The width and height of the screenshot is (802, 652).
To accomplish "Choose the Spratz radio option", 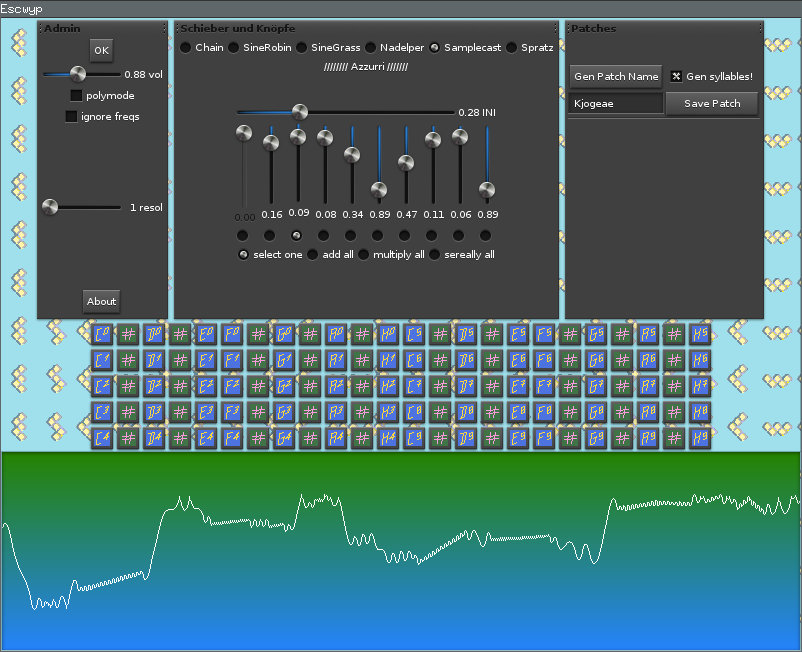I will [x=512, y=47].
